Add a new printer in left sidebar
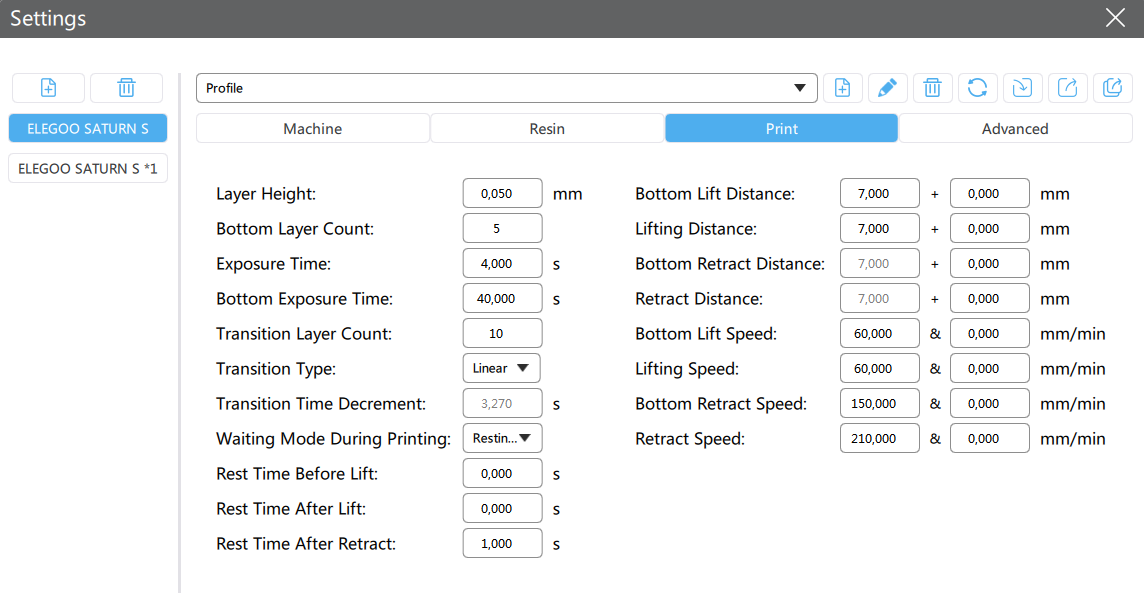The width and height of the screenshot is (1144, 616). [x=48, y=88]
